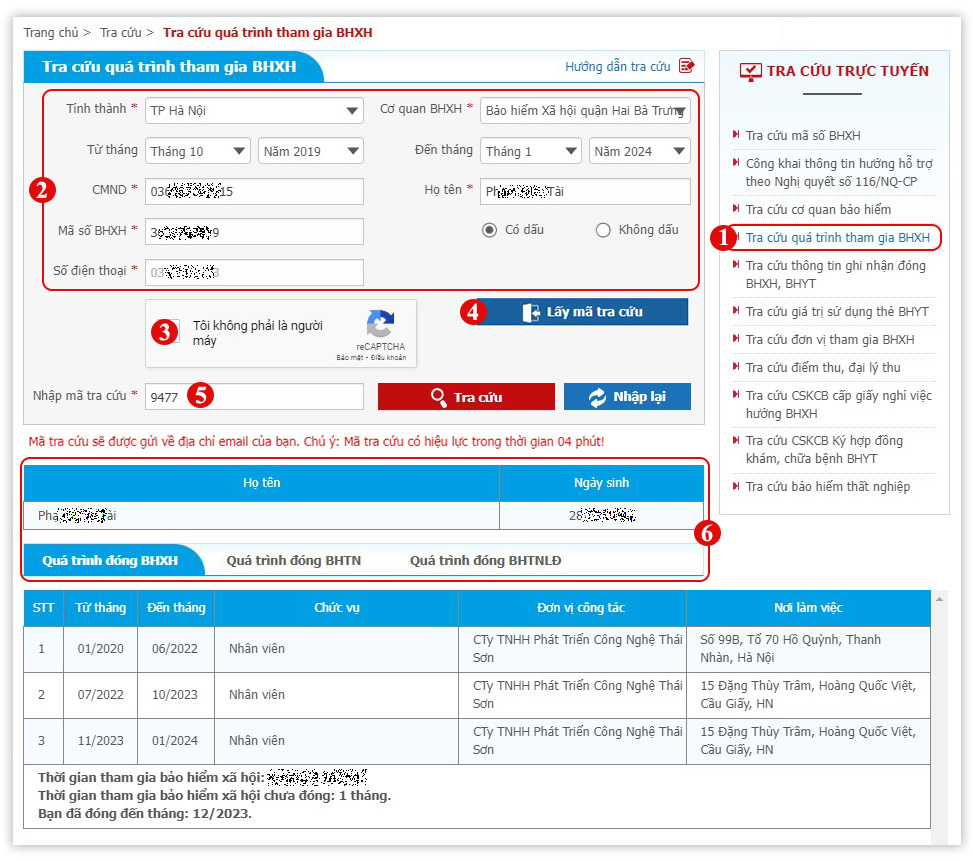
Task: Switch to Quá trình đóng BHTN tab
Action: (x=293, y=561)
